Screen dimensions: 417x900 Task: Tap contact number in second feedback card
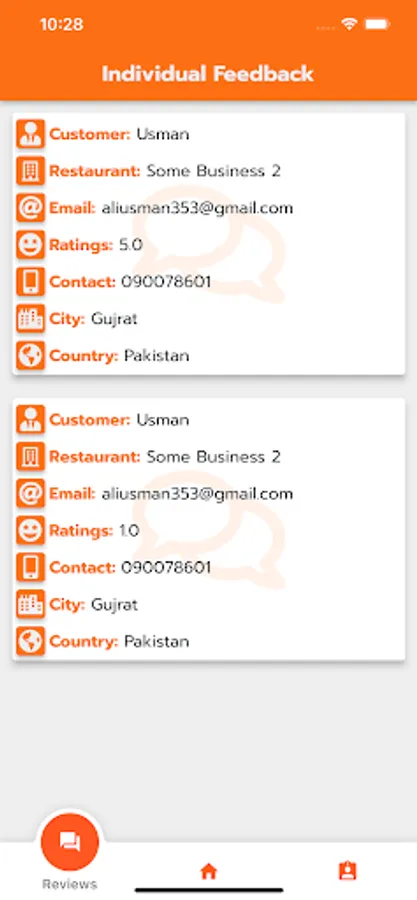tap(166, 568)
